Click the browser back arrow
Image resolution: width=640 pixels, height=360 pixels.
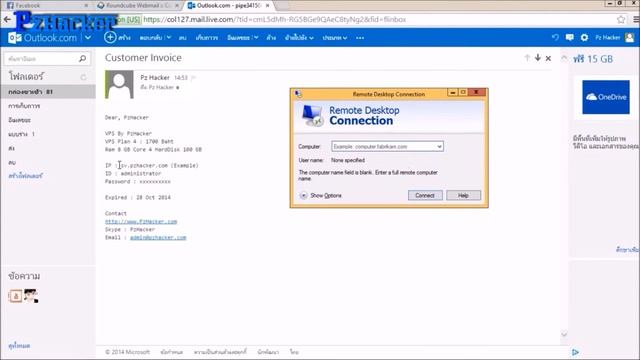click(7, 19)
